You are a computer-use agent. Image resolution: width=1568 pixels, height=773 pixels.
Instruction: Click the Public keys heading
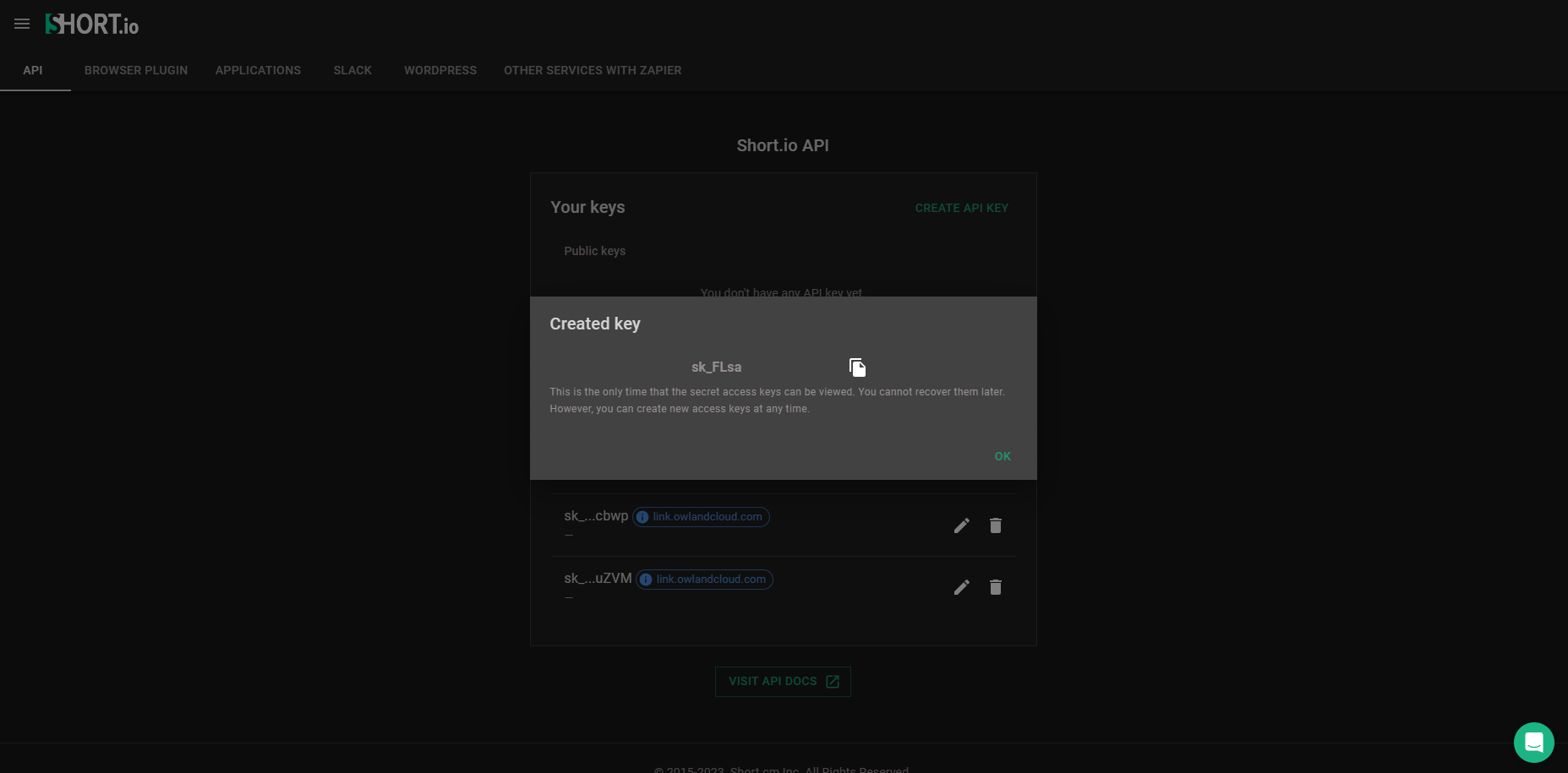[x=595, y=251]
